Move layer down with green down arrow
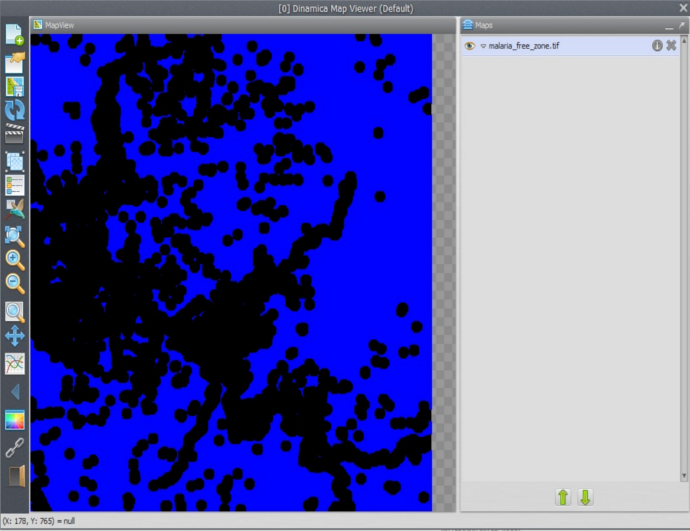This screenshot has height=531, width=690. [x=585, y=497]
